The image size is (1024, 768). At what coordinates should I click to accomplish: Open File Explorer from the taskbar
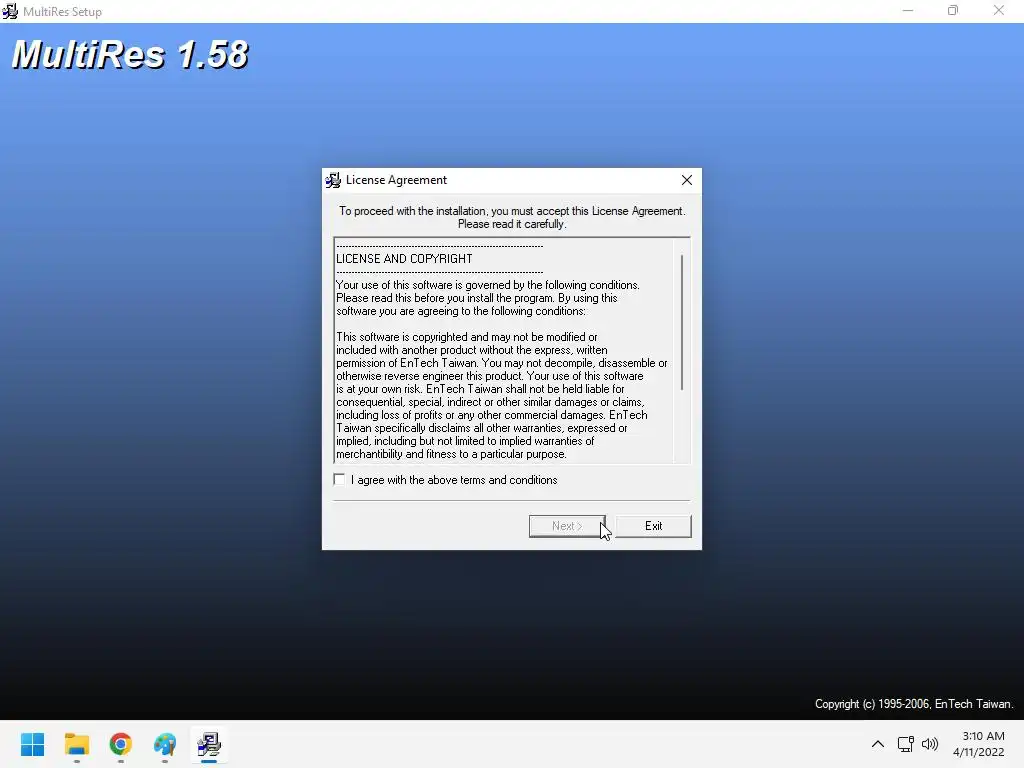pos(76,744)
